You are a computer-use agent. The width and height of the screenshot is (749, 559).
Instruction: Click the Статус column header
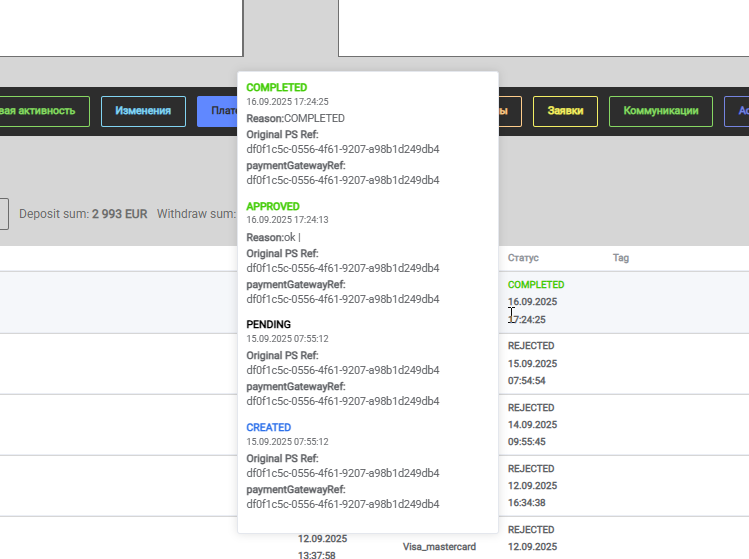(x=523, y=258)
